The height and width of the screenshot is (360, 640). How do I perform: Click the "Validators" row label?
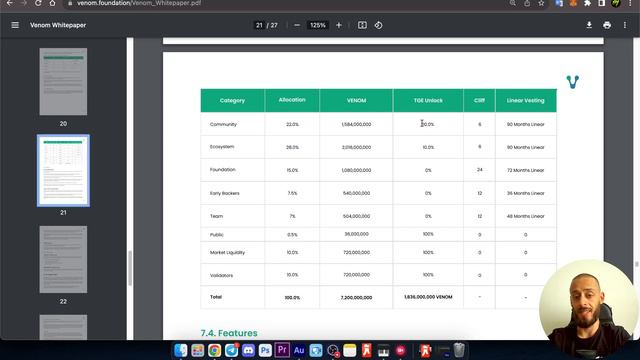[x=221, y=275]
